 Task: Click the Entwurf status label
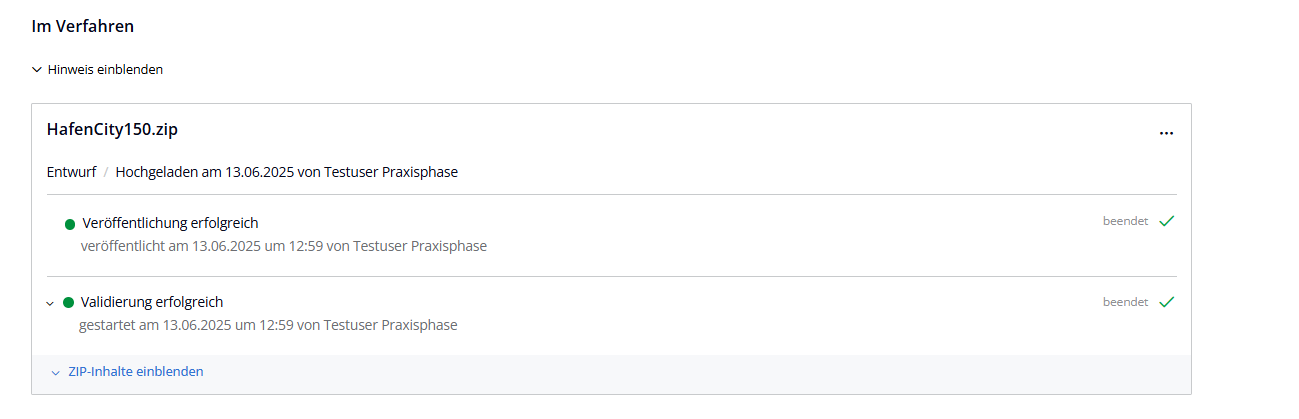point(71,172)
